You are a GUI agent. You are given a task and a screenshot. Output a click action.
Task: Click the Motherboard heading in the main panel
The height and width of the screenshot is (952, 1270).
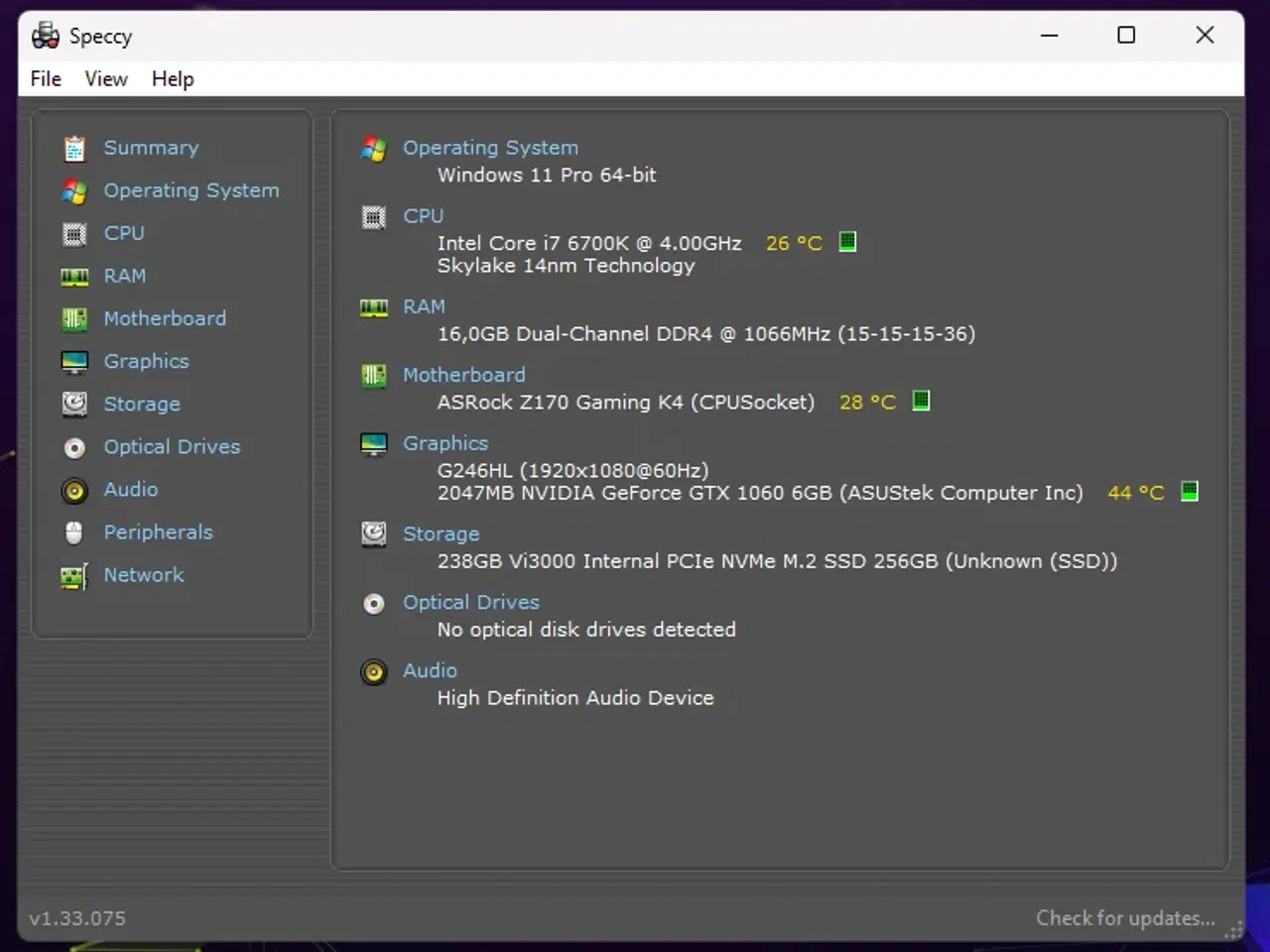[464, 375]
